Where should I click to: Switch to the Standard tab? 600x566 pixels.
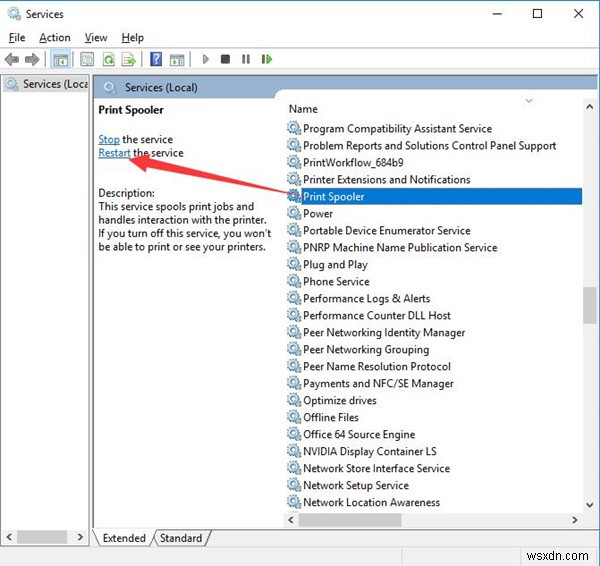pyautogui.click(x=181, y=538)
